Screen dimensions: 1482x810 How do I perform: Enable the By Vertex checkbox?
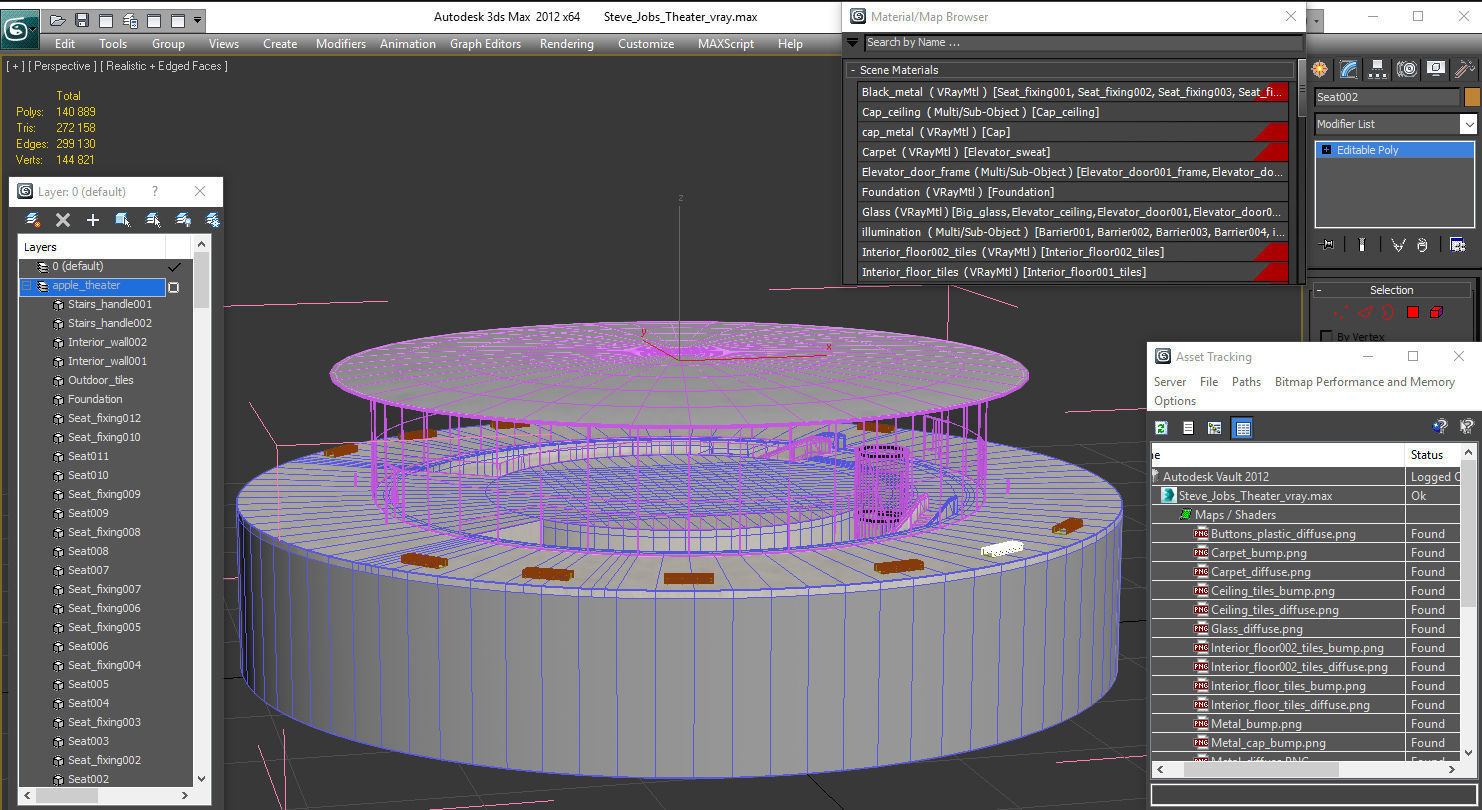1326,337
